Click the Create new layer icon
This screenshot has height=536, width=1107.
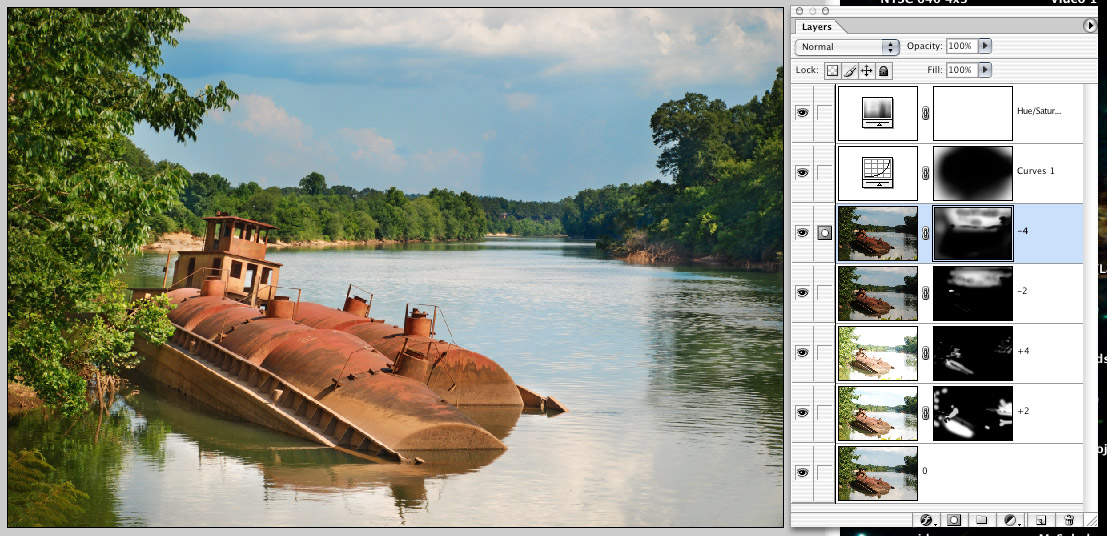(x=1041, y=520)
